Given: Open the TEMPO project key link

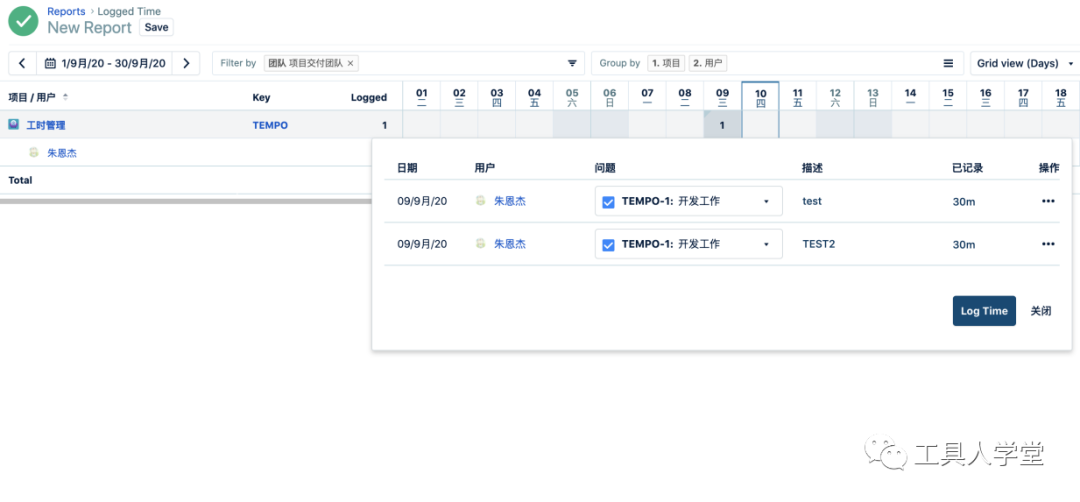Looking at the screenshot, I should click(270, 125).
